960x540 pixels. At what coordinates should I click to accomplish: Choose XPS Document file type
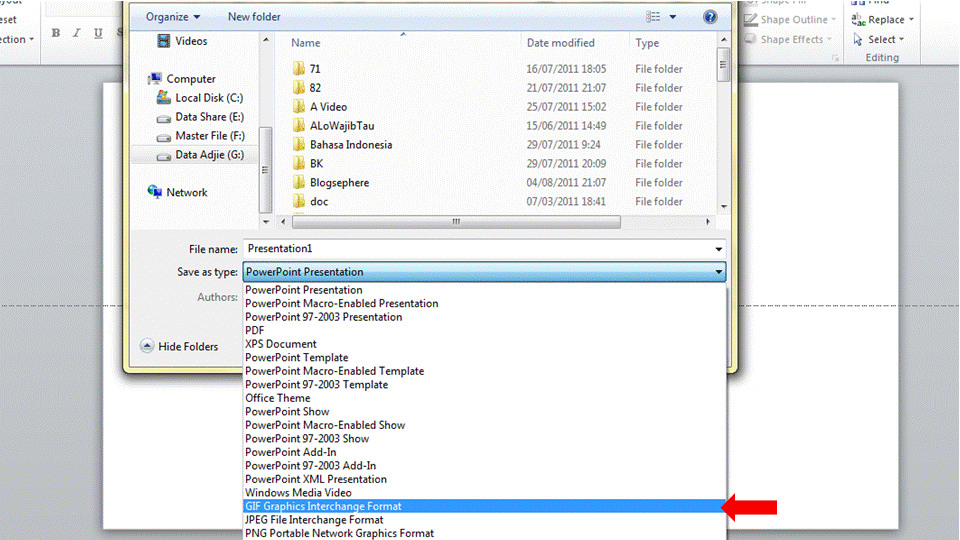[x=484, y=344]
